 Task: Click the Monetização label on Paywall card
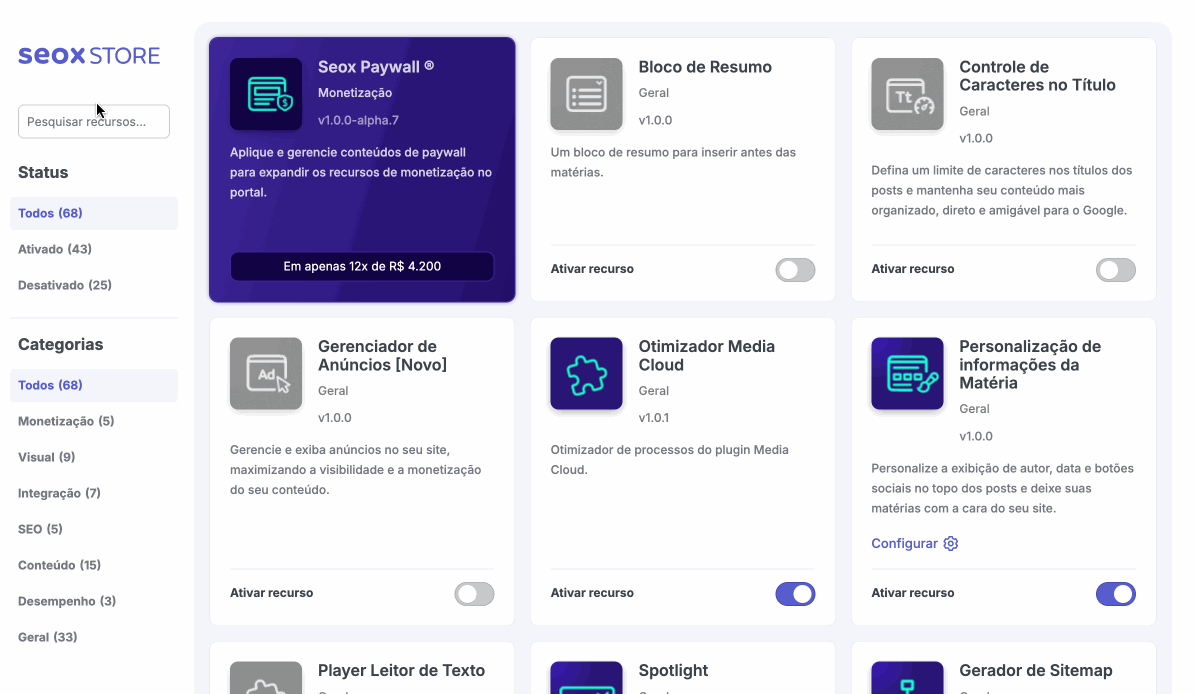point(355,93)
